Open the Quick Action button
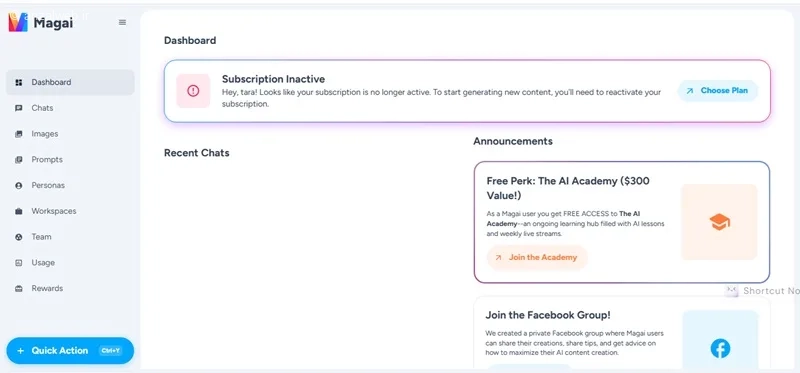Viewport: 800px width, 373px height. [70, 351]
